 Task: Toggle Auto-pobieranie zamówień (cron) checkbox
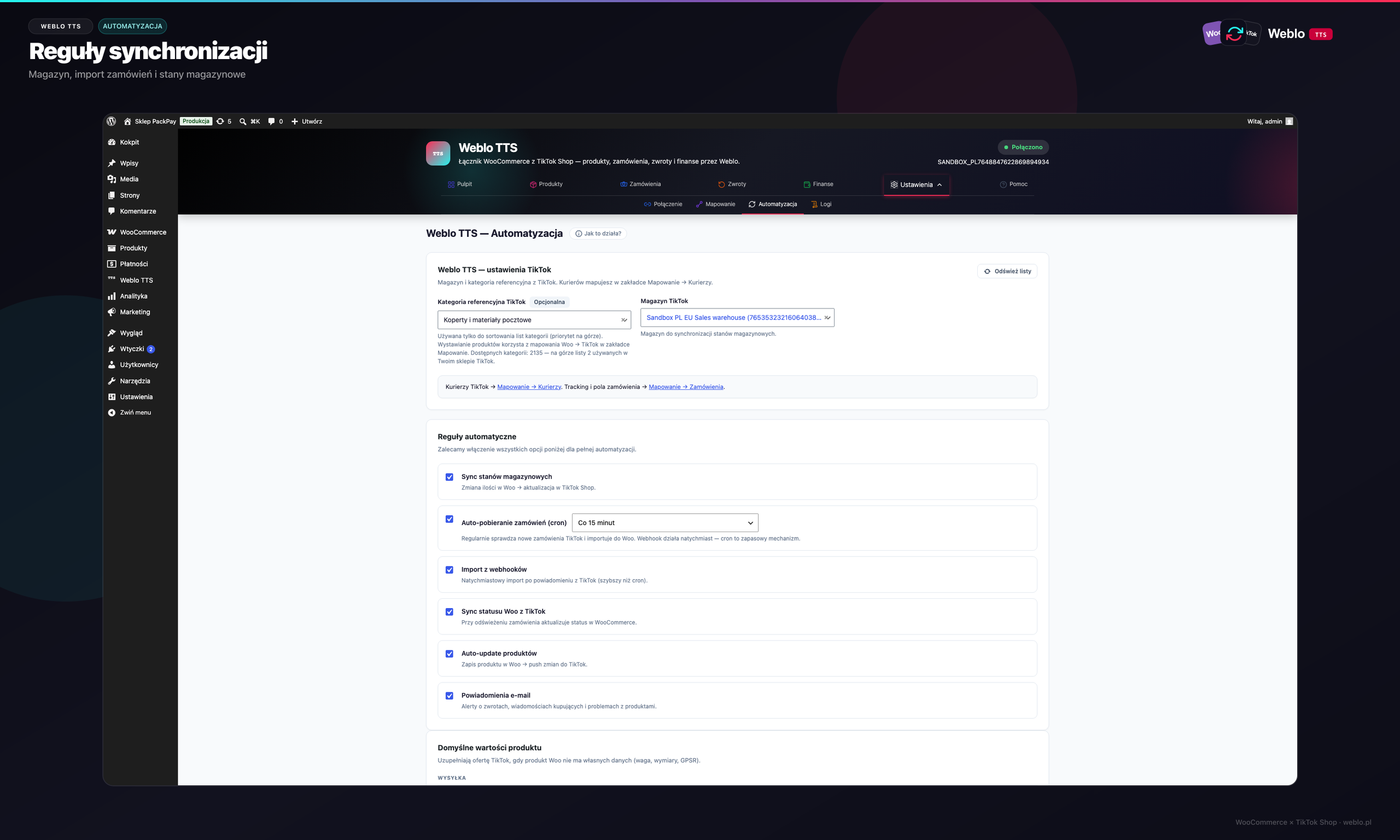click(x=450, y=519)
